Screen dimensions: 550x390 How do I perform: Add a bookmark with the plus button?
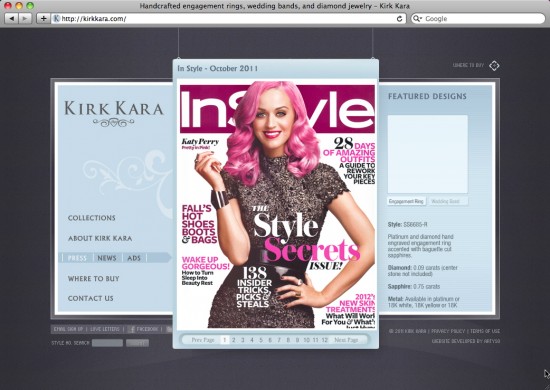coord(43,18)
